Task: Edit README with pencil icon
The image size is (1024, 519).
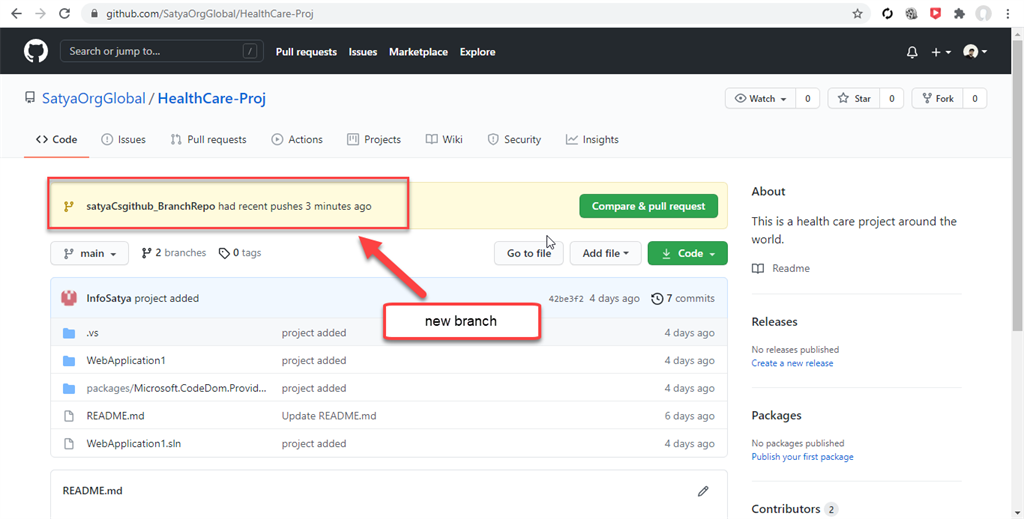Action: (703, 491)
